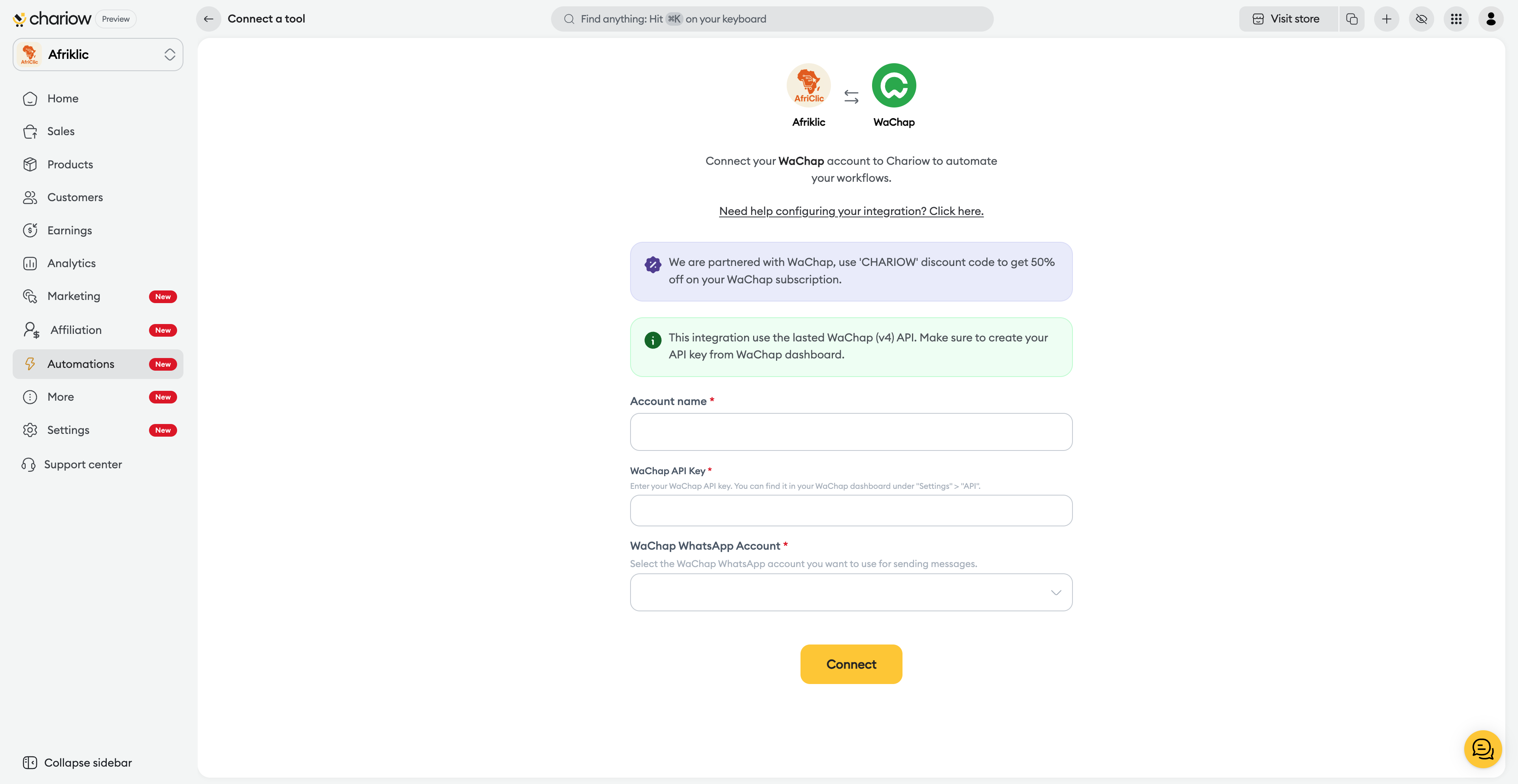This screenshot has height=784, width=1518.
Task: Click the Find anything search bar
Action: click(x=772, y=19)
